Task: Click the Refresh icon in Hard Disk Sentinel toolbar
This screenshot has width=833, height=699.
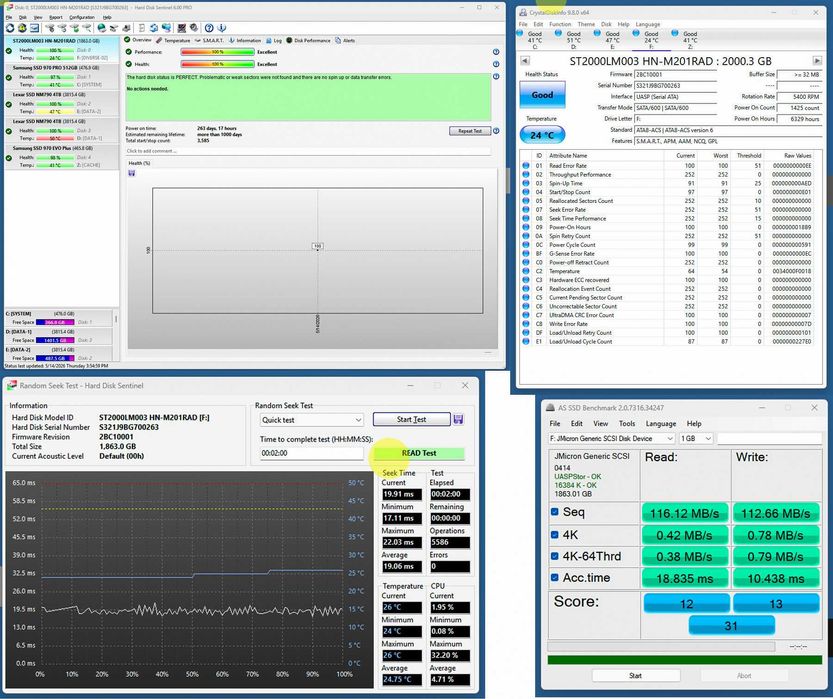Action: pyautogui.click(x=10, y=28)
